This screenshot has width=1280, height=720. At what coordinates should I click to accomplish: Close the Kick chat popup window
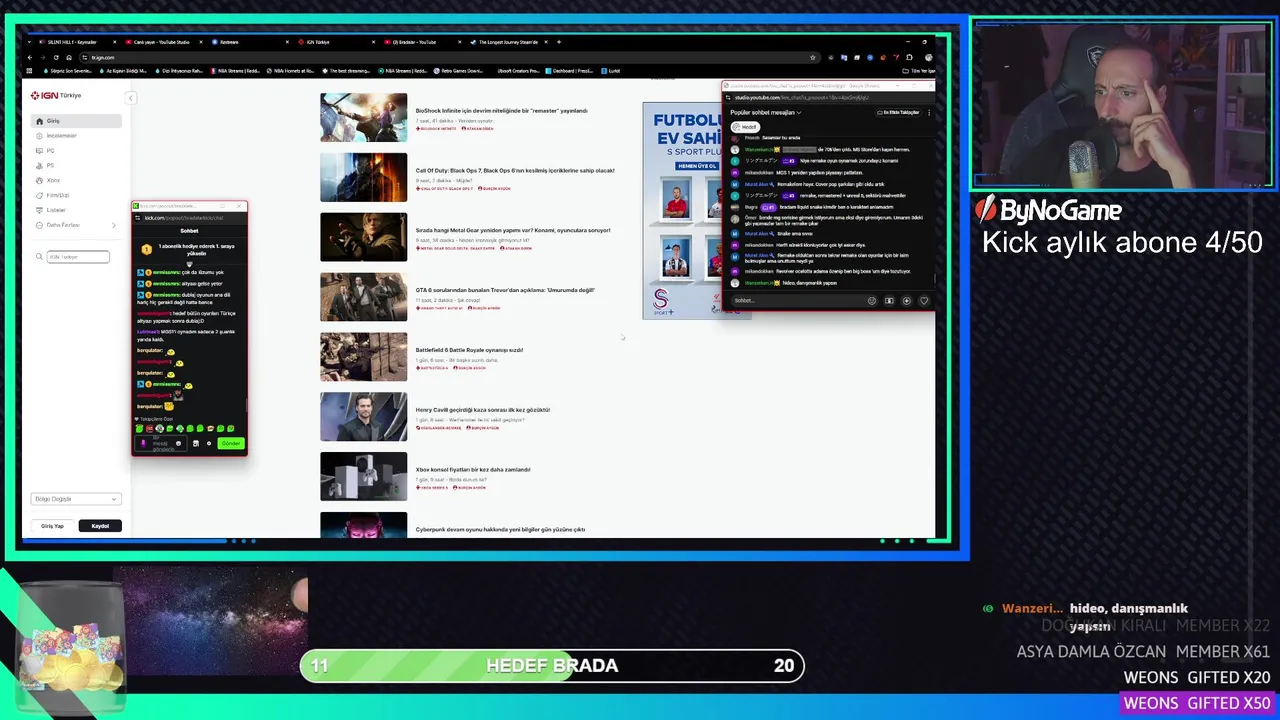(239, 206)
